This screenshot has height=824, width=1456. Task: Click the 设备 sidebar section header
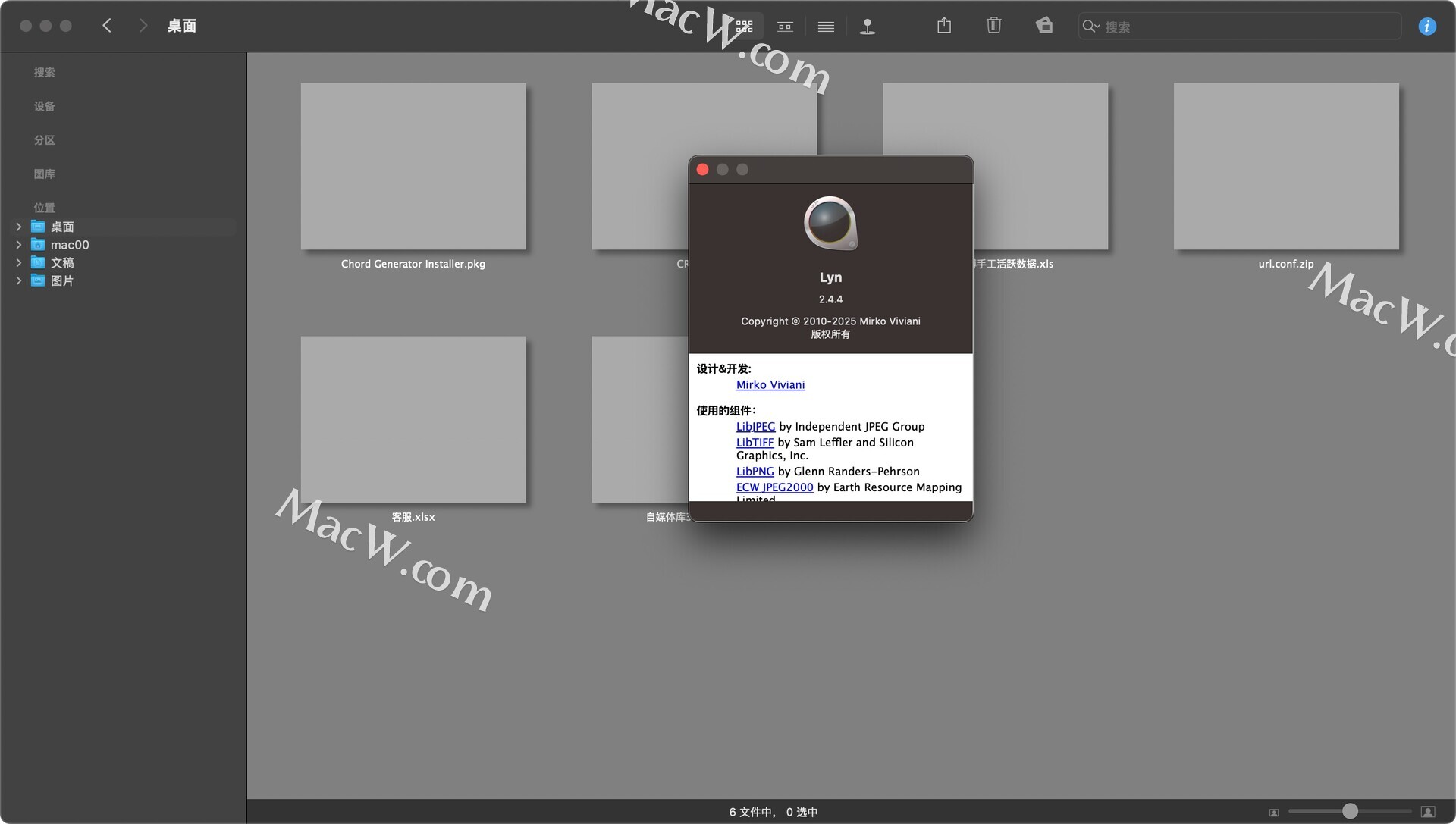click(x=44, y=106)
